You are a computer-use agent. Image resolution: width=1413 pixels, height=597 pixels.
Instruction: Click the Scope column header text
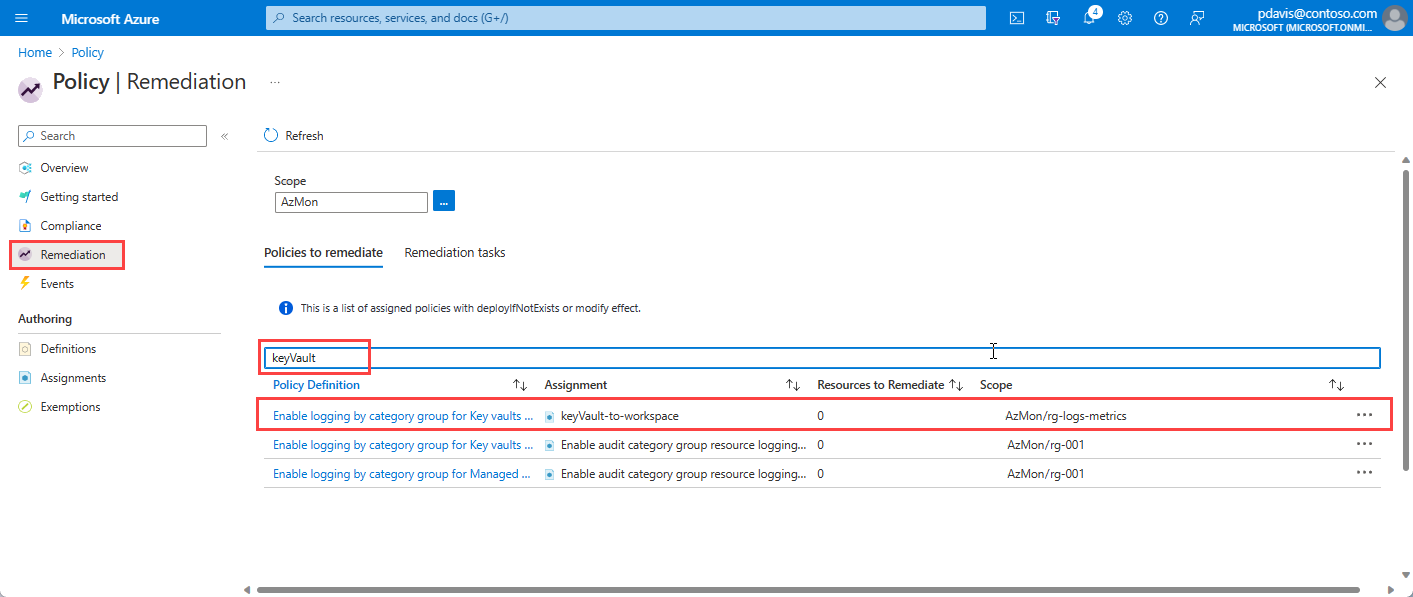click(x=996, y=385)
